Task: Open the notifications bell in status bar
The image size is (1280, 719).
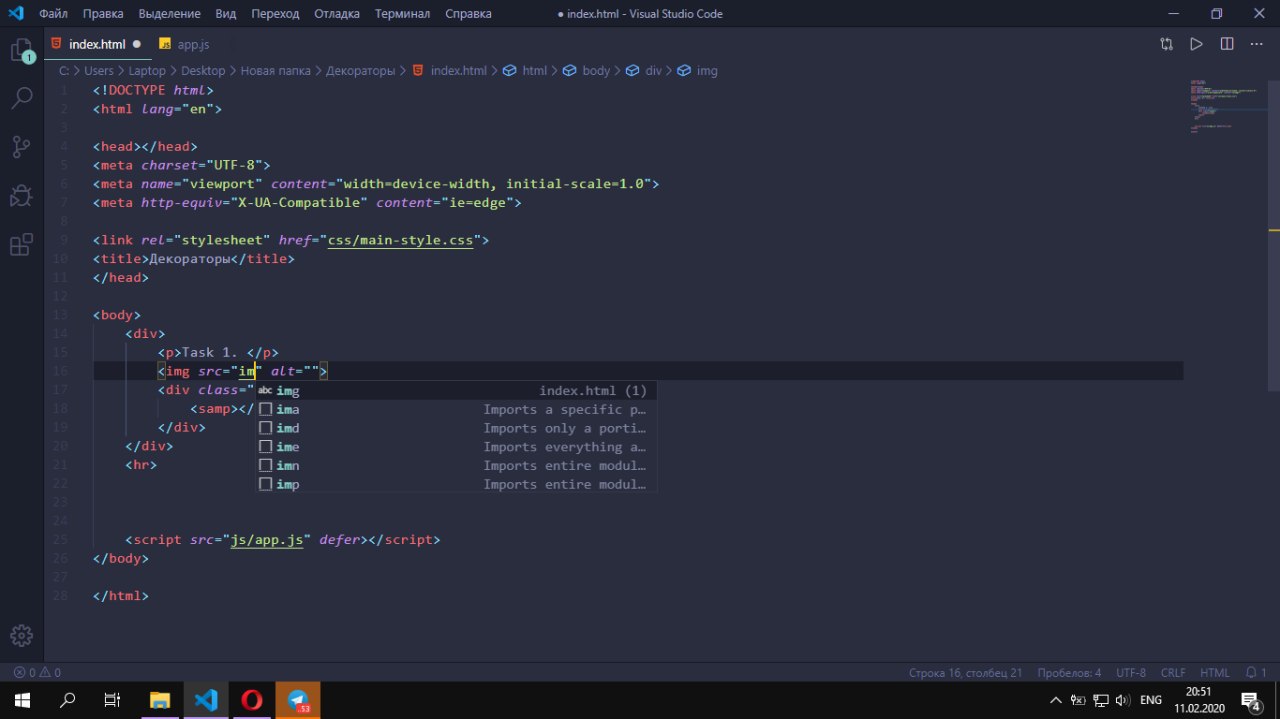Action: coord(1257,673)
